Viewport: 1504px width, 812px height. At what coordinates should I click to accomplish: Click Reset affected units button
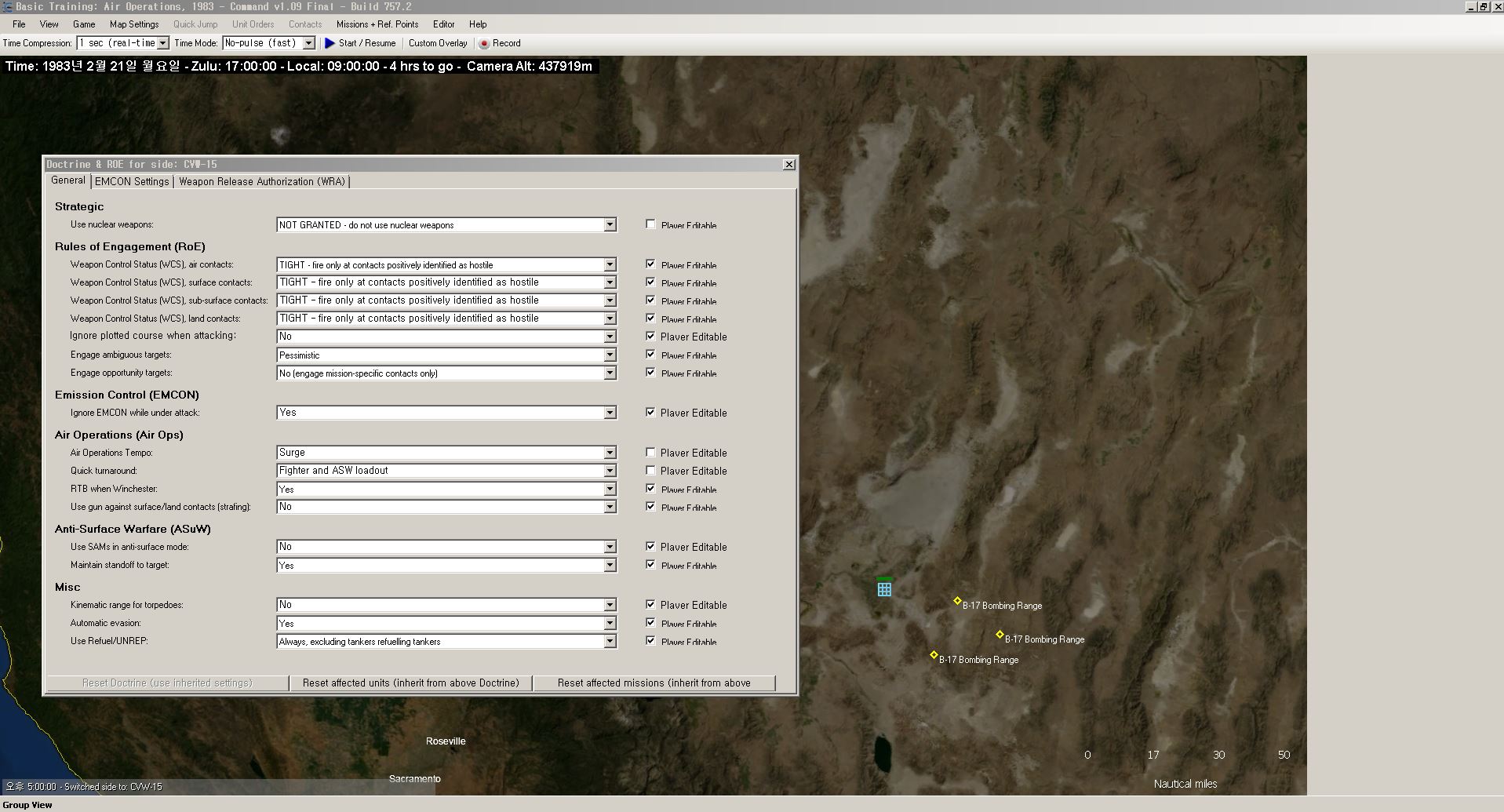tap(411, 683)
